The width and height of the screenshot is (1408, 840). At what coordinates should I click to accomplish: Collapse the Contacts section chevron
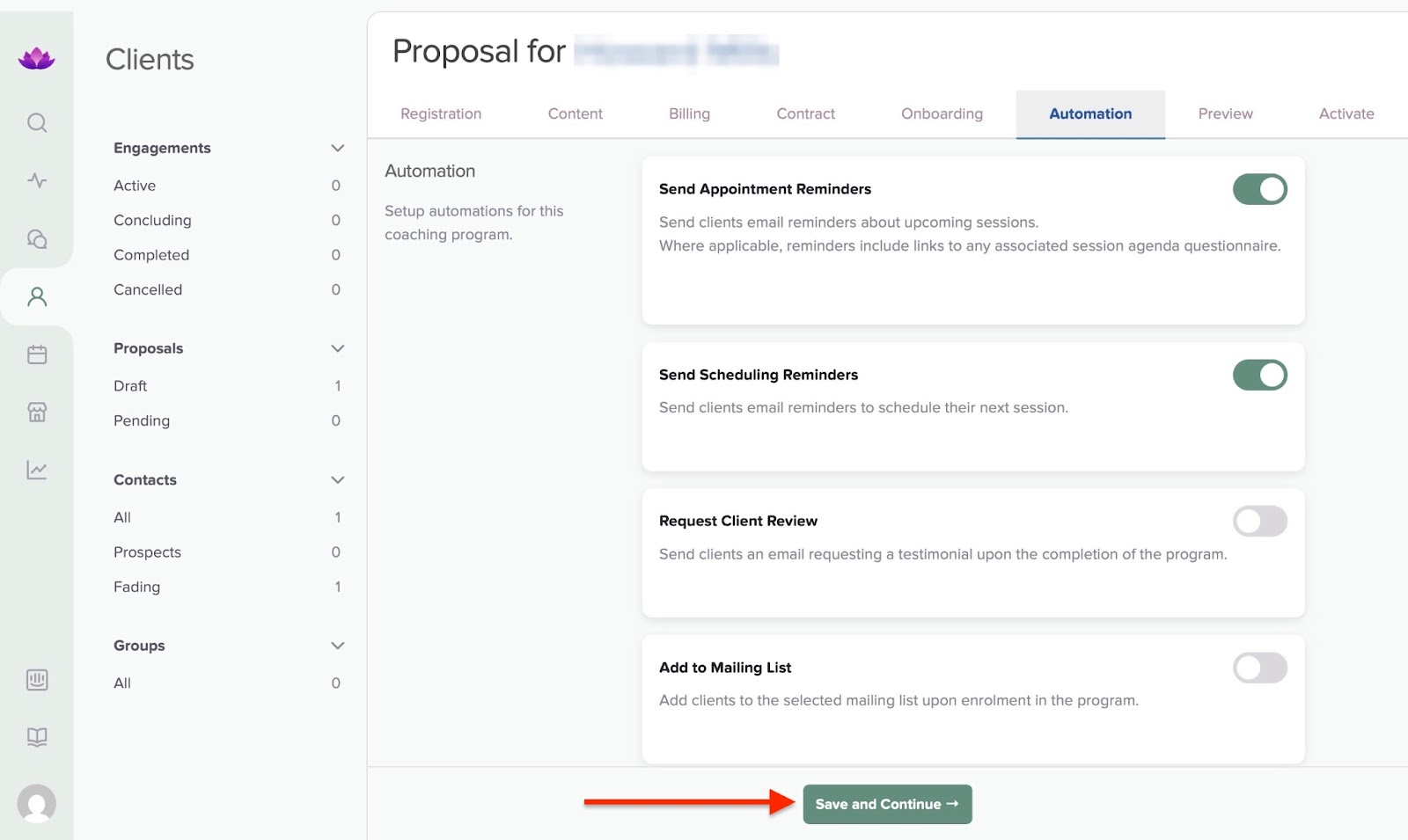tap(337, 479)
